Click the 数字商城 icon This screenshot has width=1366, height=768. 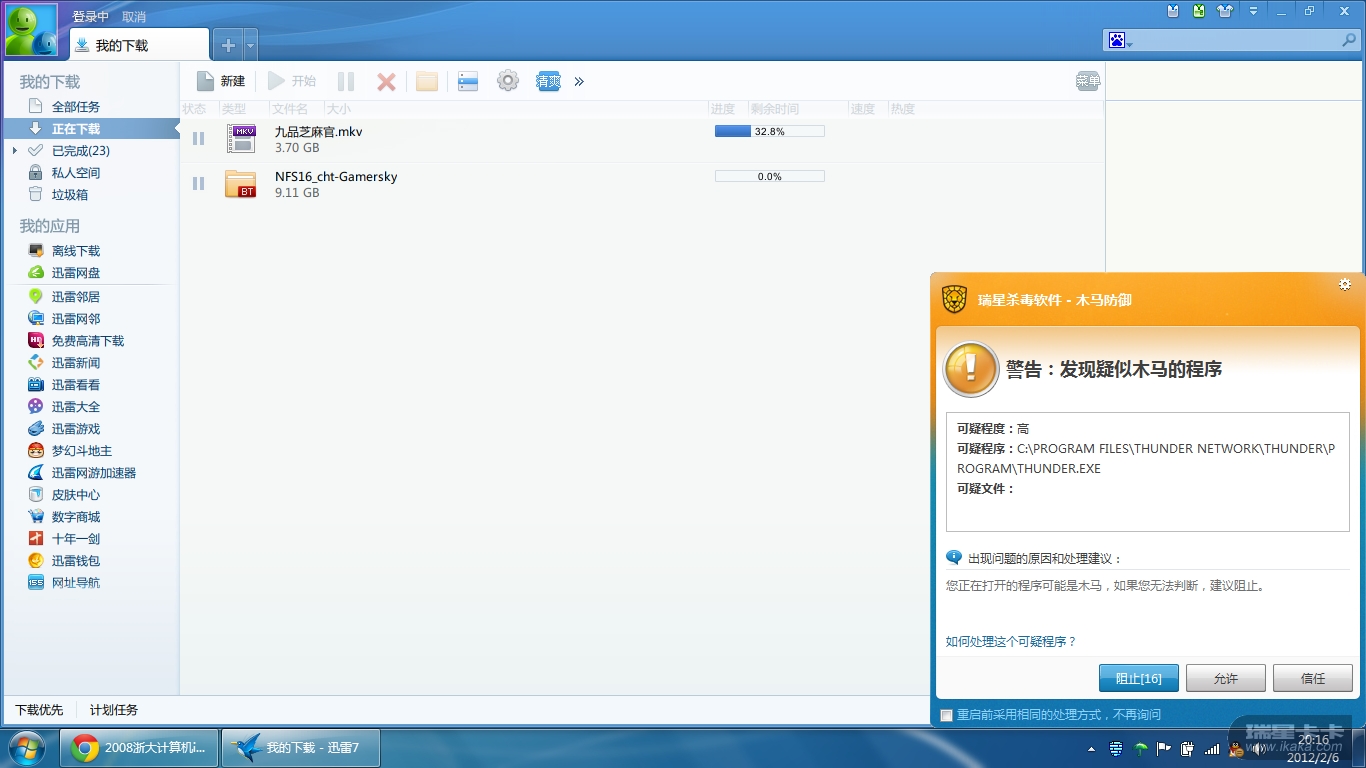click(x=36, y=517)
